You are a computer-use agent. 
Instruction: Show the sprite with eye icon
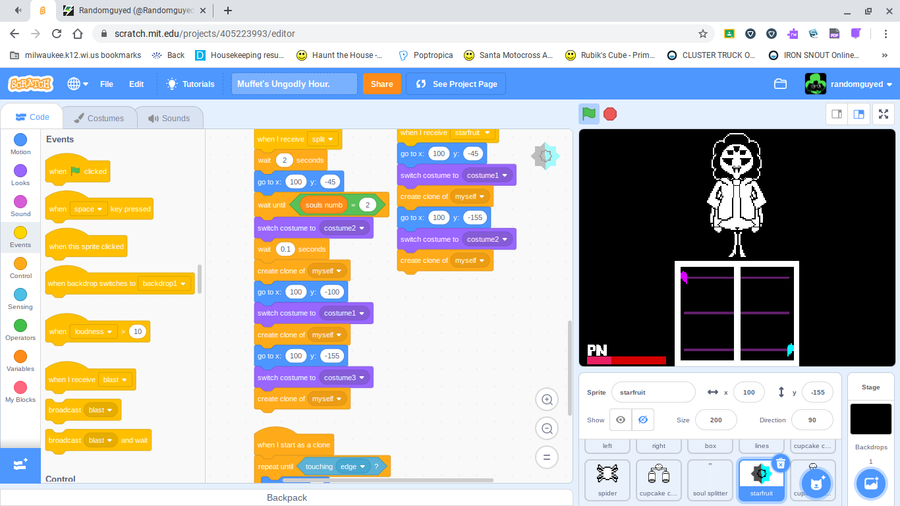[620, 420]
